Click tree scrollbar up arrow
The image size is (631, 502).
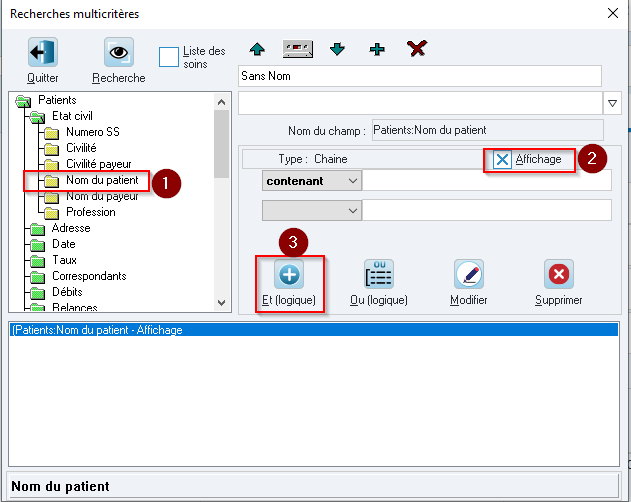pyautogui.click(x=221, y=102)
